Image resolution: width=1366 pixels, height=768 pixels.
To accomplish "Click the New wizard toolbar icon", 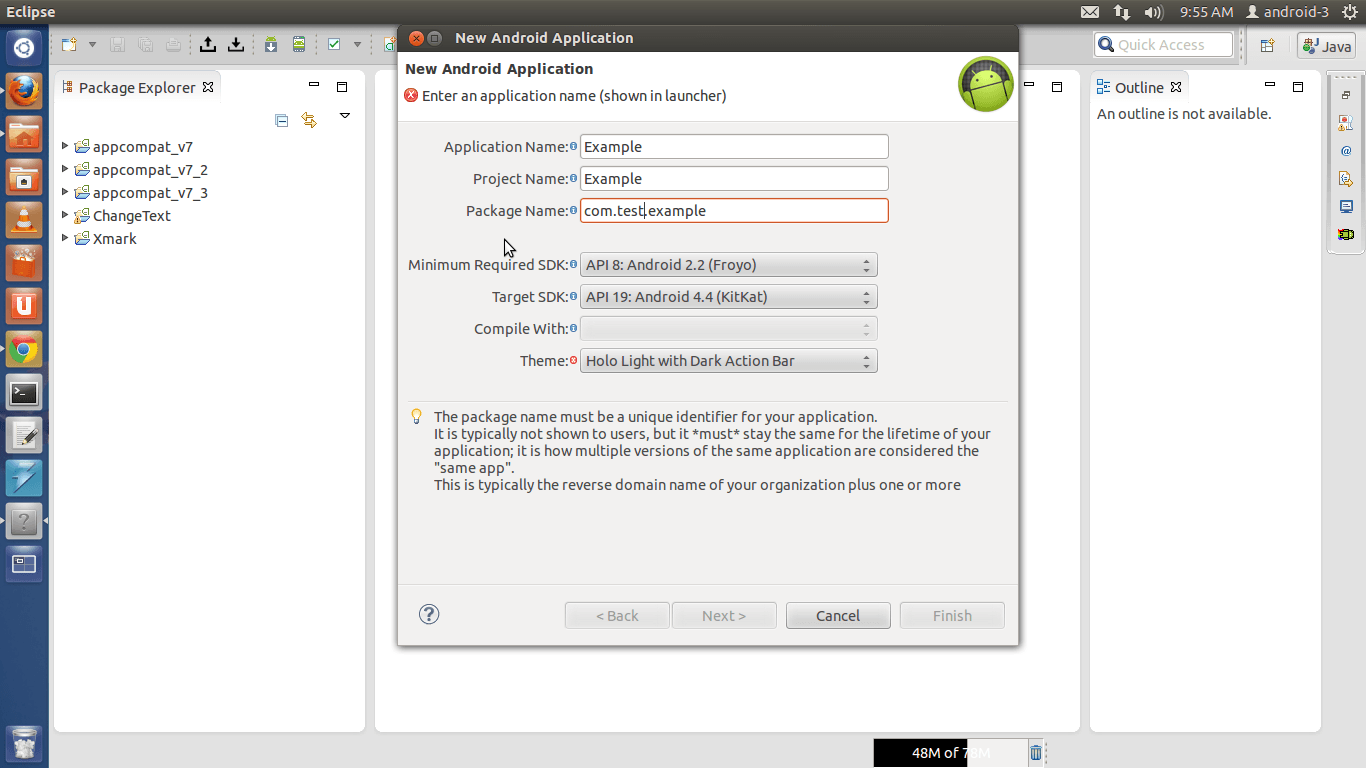I will tap(69, 45).
